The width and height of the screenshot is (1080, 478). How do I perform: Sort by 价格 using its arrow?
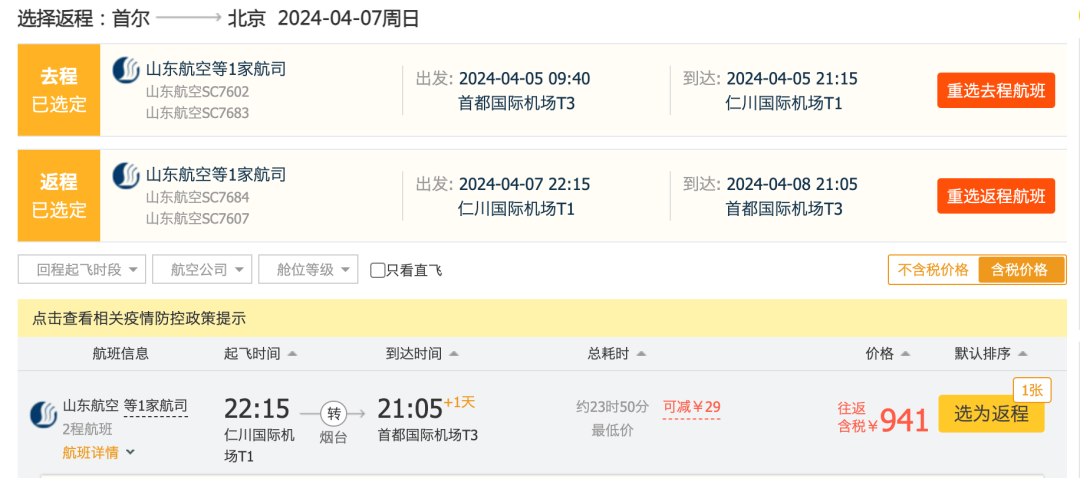(905, 354)
